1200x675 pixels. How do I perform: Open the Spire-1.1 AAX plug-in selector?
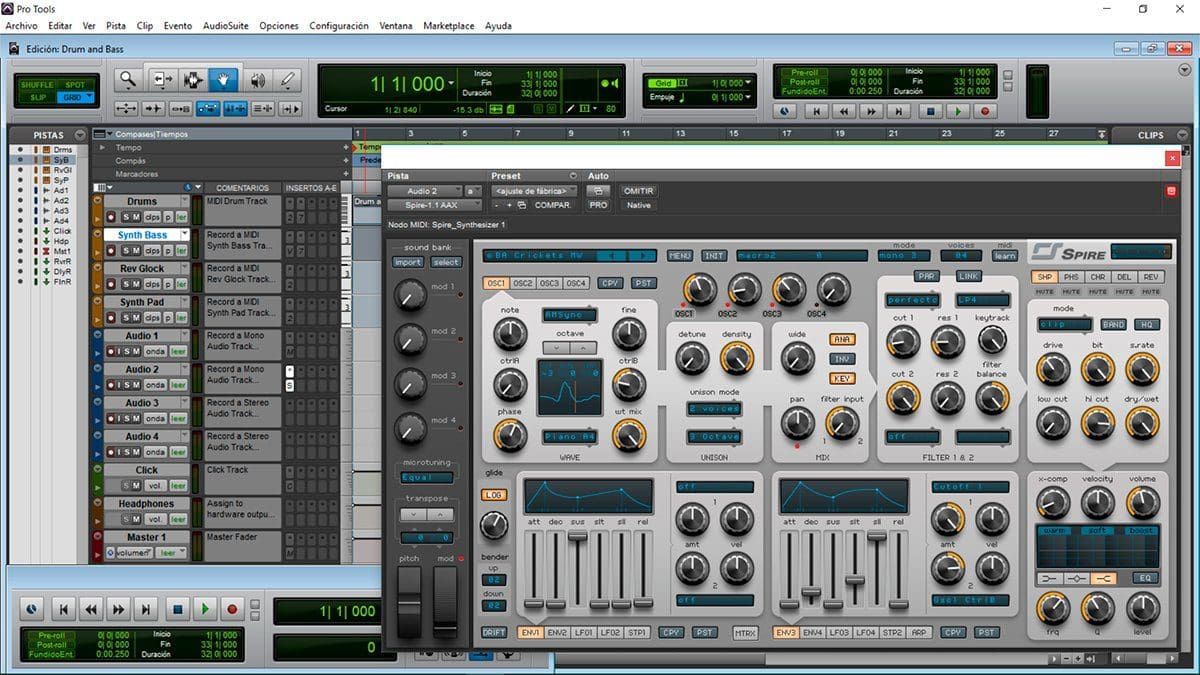[x=435, y=205]
